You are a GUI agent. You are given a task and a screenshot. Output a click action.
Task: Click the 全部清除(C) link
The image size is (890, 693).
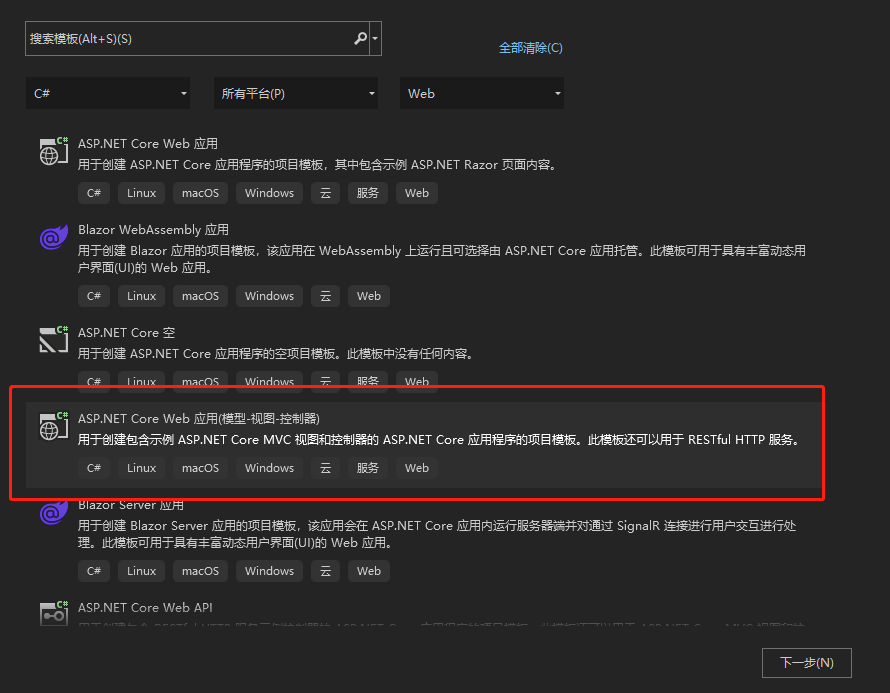530,48
